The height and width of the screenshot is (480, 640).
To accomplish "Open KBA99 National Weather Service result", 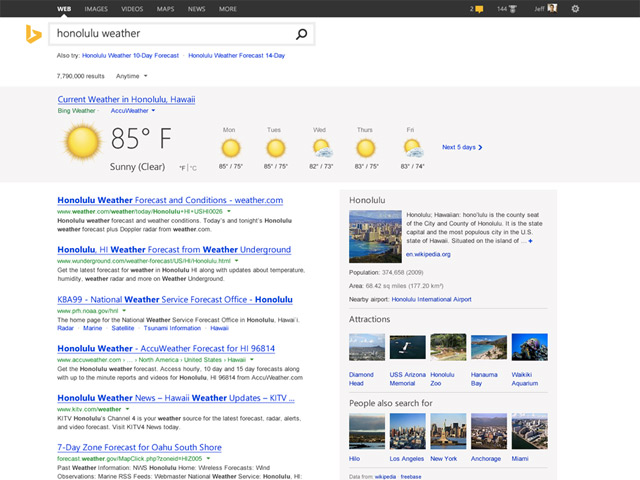I will coord(175,300).
